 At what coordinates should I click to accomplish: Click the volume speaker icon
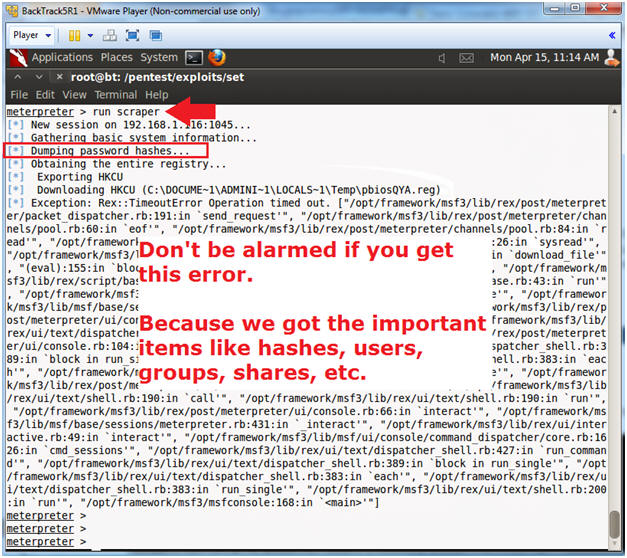coord(442,58)
